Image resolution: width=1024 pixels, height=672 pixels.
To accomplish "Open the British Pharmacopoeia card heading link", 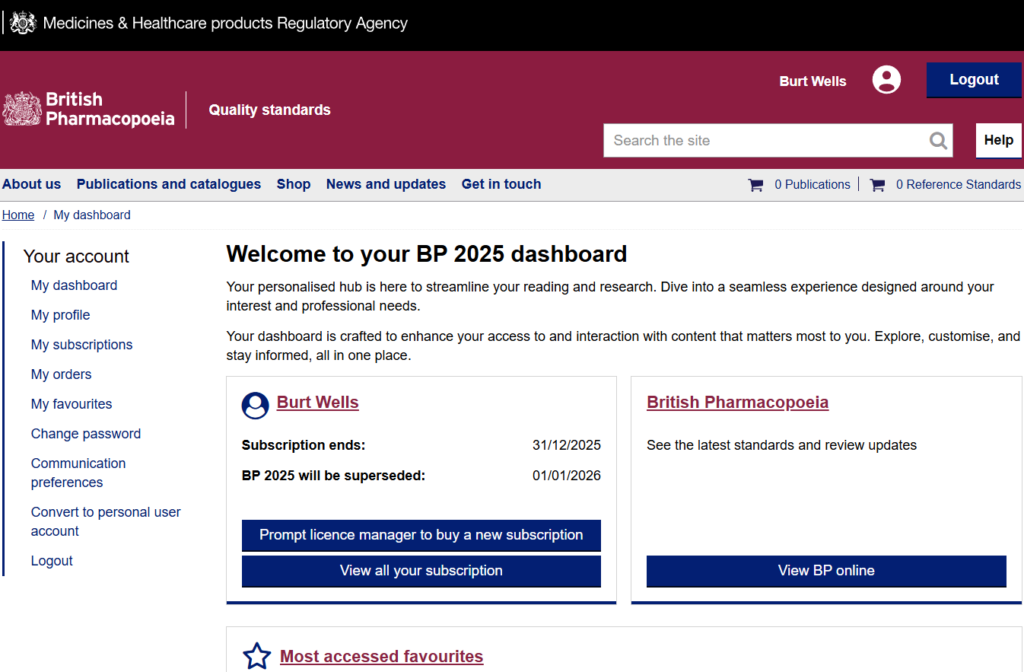I will 737,402.
